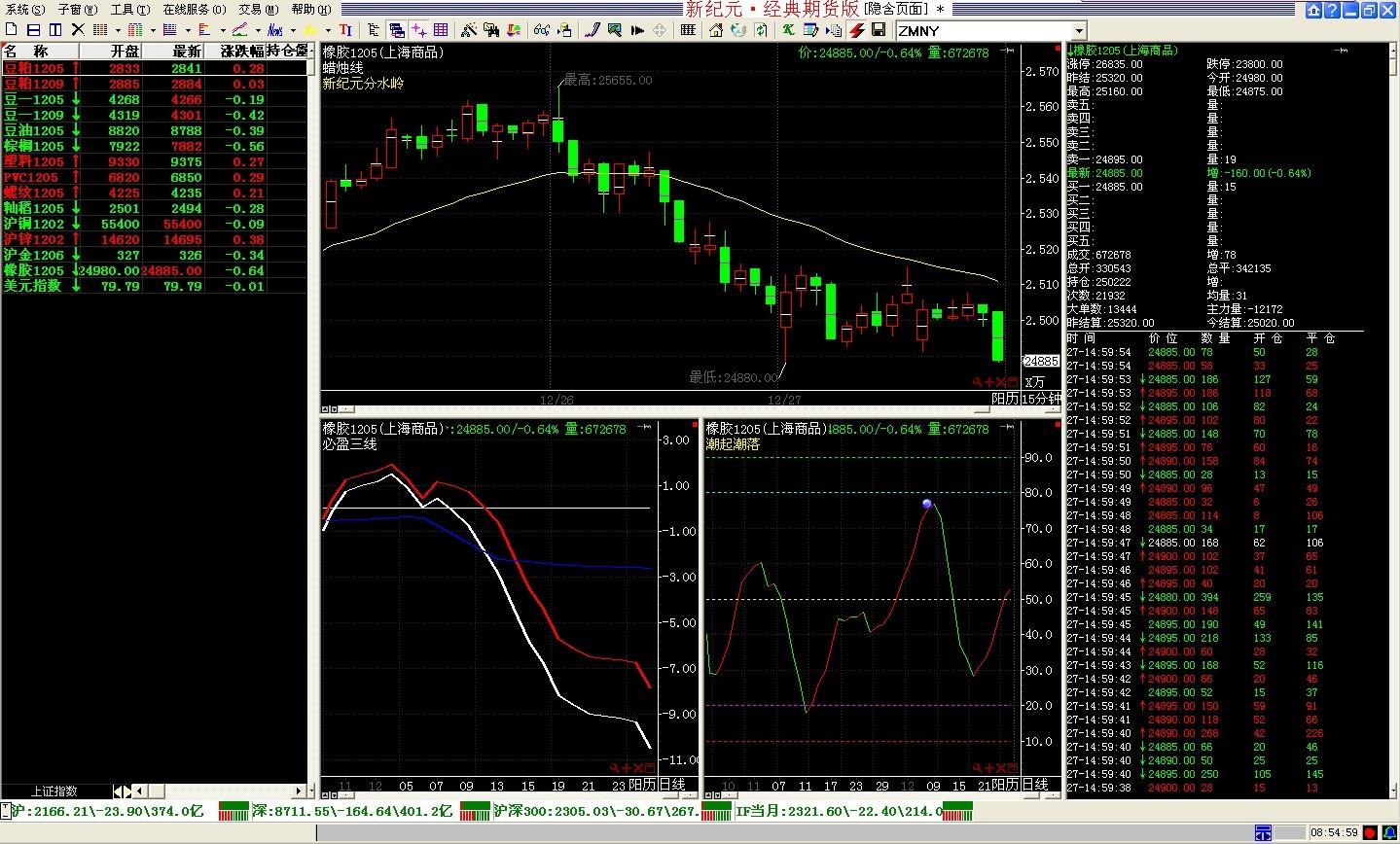Click the play arrow toolbar icon

click(x=637, y=30)
